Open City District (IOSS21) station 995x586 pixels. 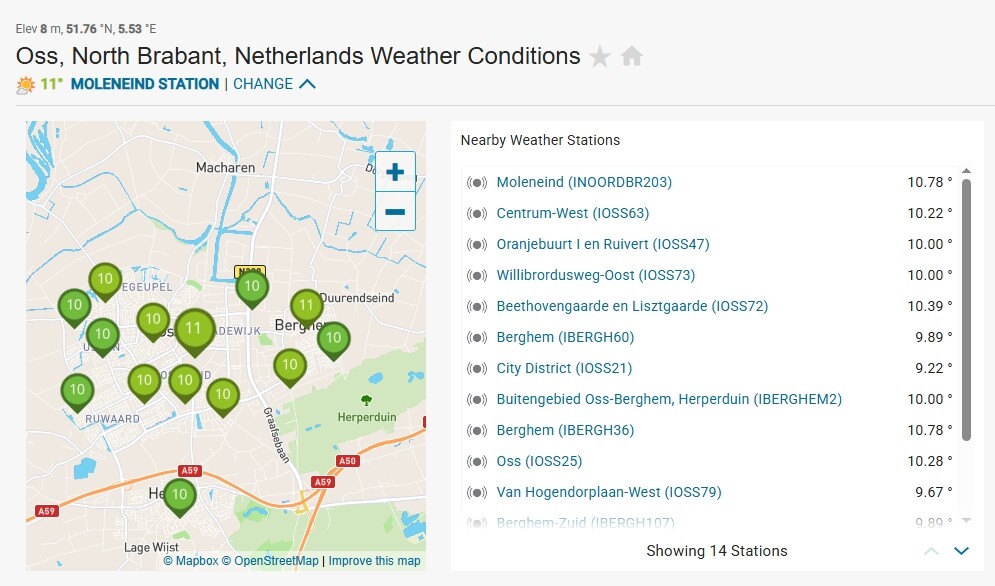(564, 369)
